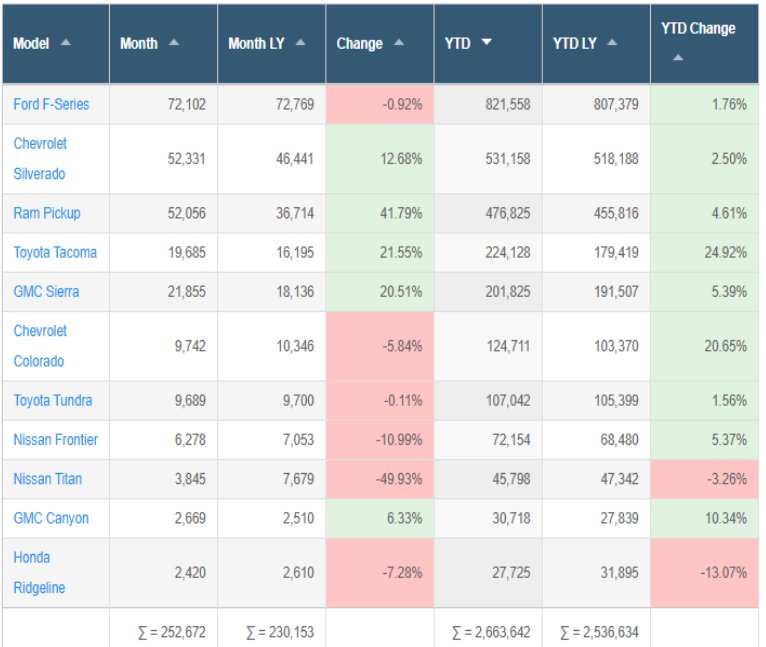Click the Month column header text
766x647 pixels.
[x=139, y=43]
